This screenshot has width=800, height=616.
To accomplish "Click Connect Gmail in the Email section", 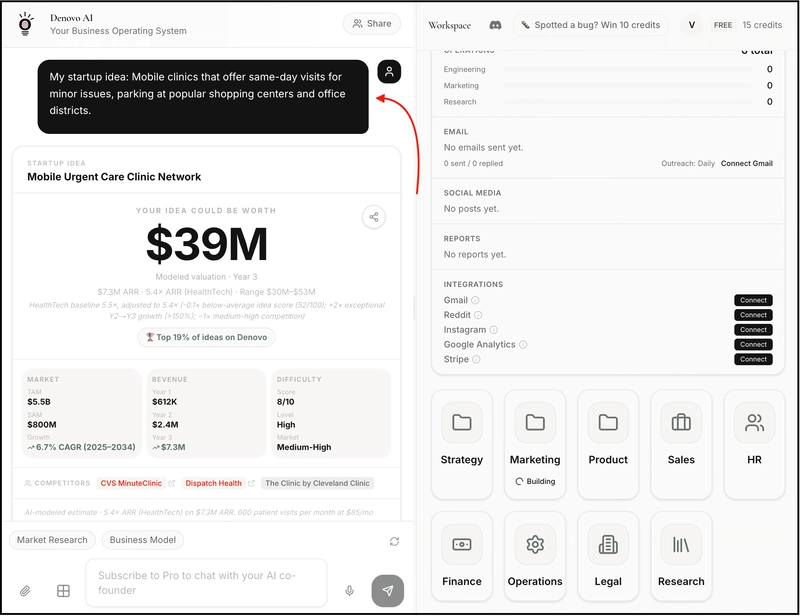I will (x=746, y=163).
